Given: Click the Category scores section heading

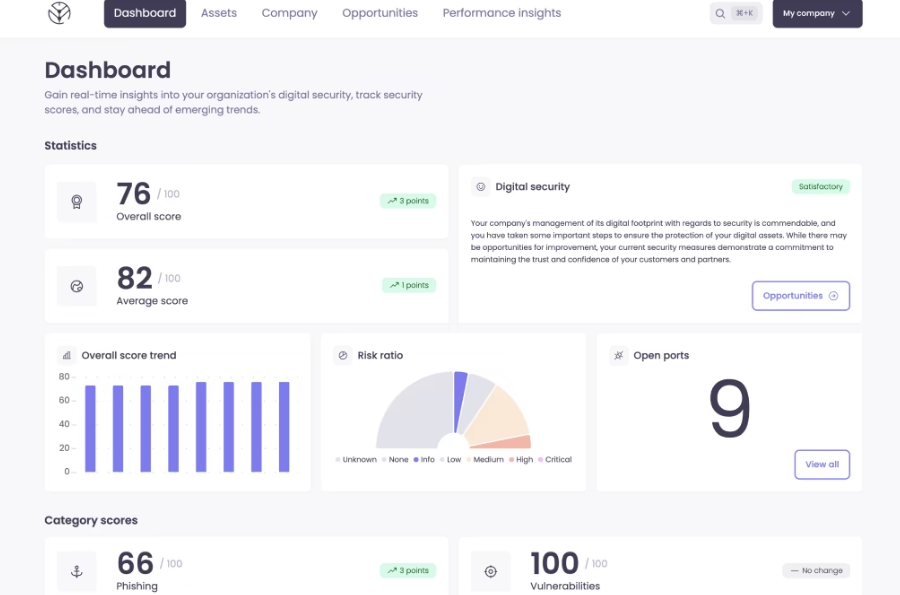Looking at the screenshot, I should click(x=91, y=520).
